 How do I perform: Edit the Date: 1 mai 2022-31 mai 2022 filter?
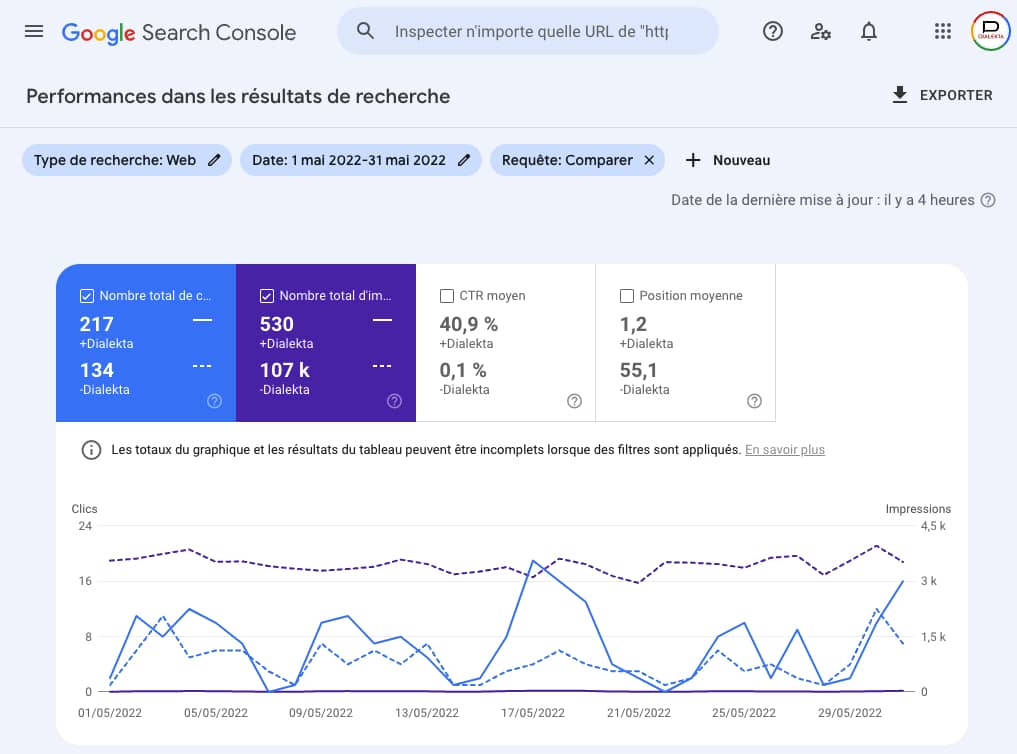click(464, 160)
